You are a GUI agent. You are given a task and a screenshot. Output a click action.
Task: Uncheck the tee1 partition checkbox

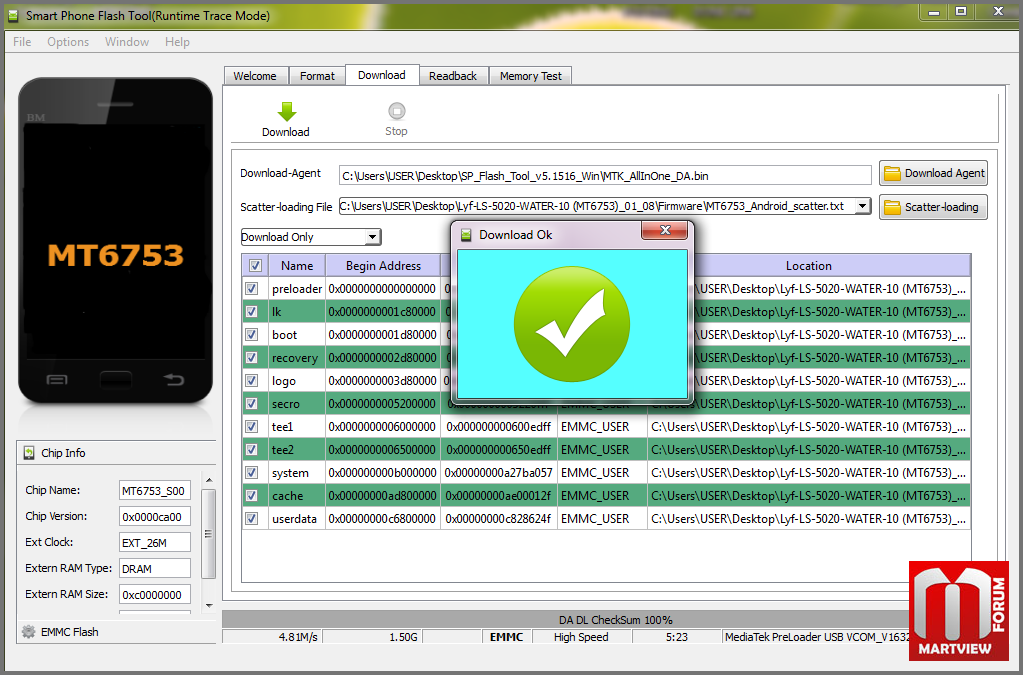[251, 427]
